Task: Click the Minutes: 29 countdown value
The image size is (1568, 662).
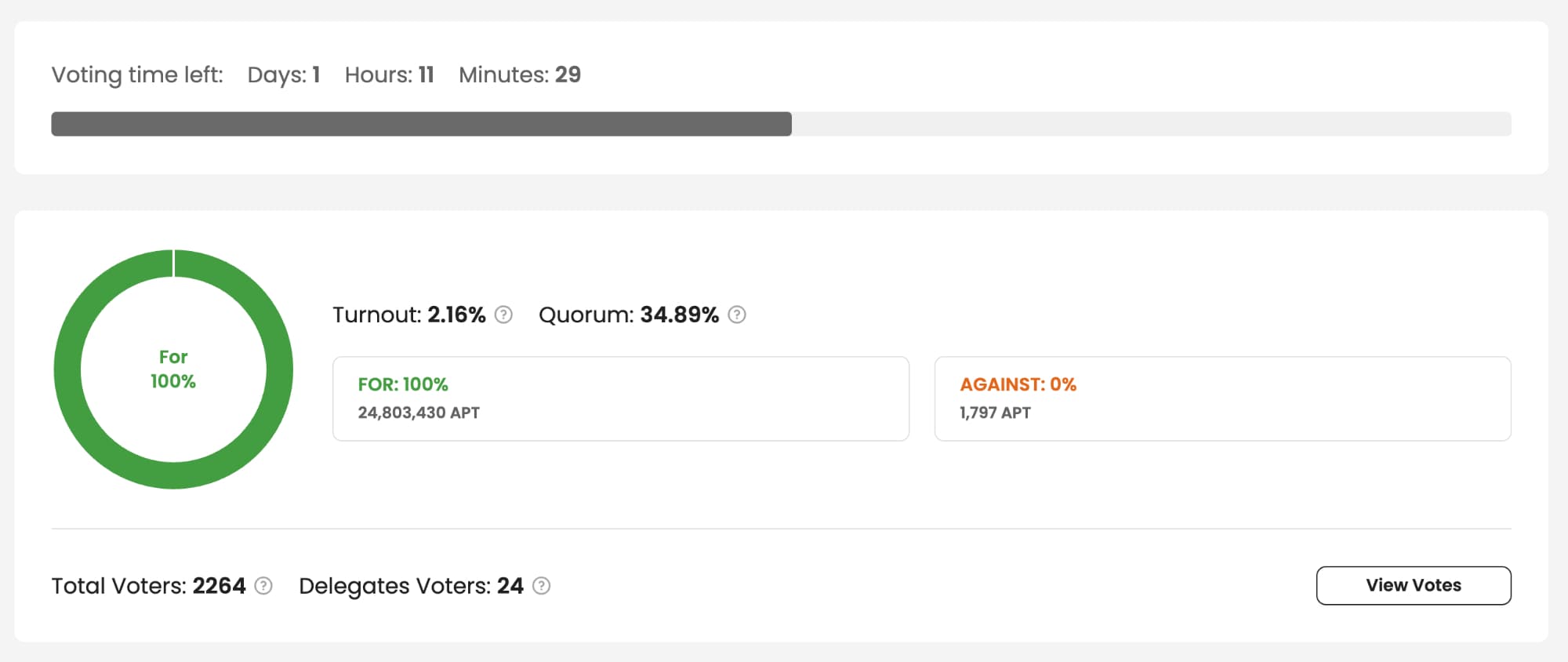Action: tap(520, 75)
